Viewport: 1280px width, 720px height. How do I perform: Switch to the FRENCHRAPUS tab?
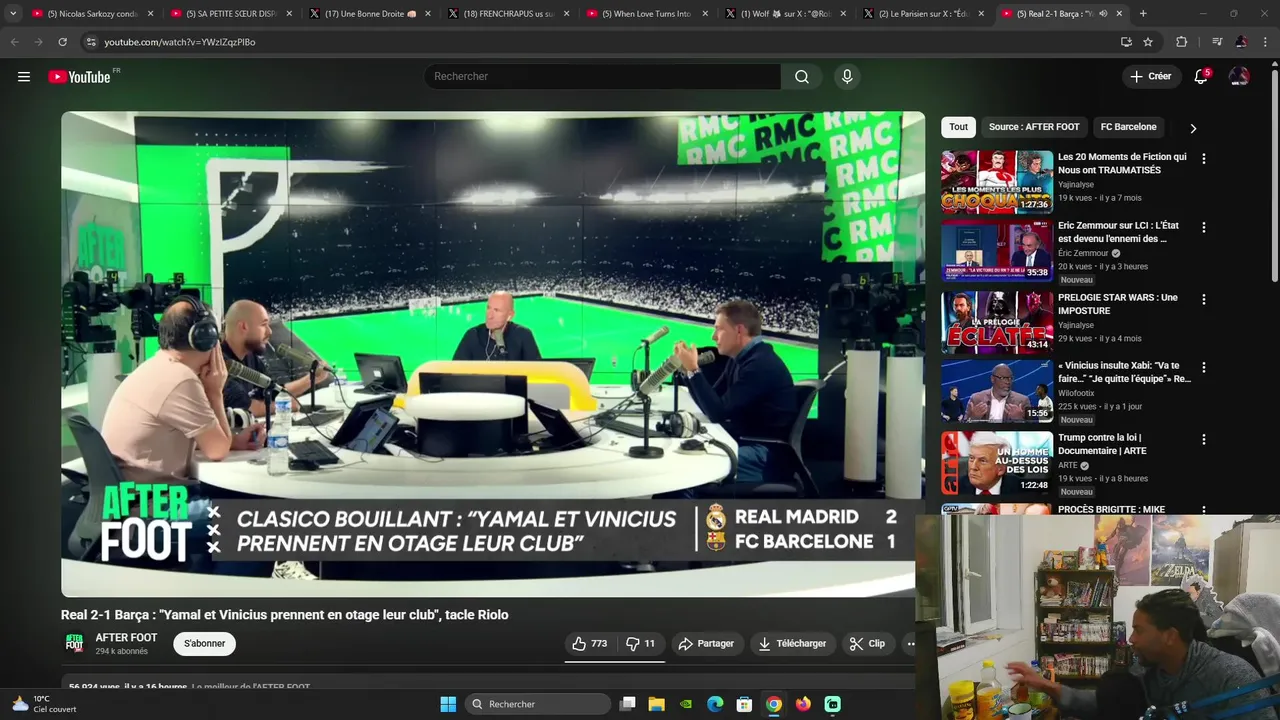point(507,13)
